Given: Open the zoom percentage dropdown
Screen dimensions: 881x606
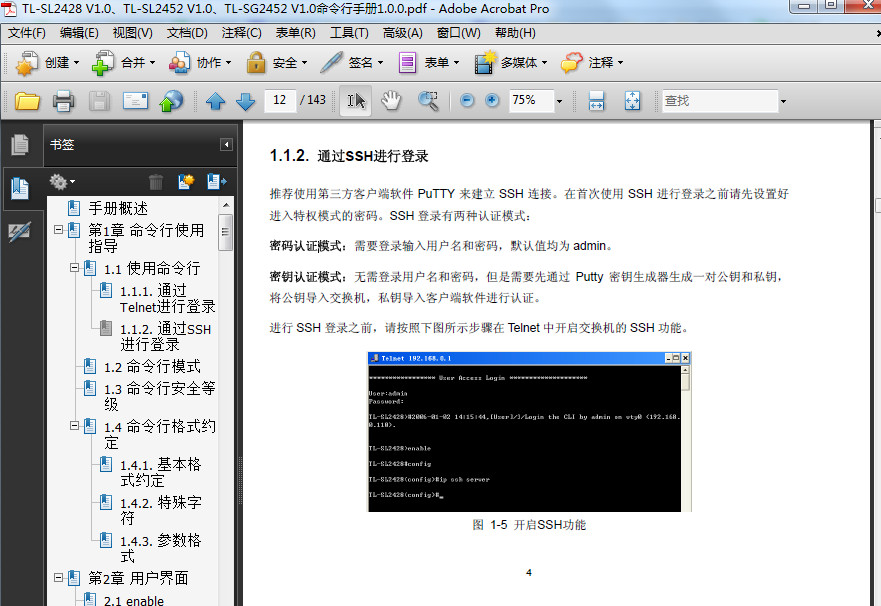Looking at the screenshot, I should [559, 102].
